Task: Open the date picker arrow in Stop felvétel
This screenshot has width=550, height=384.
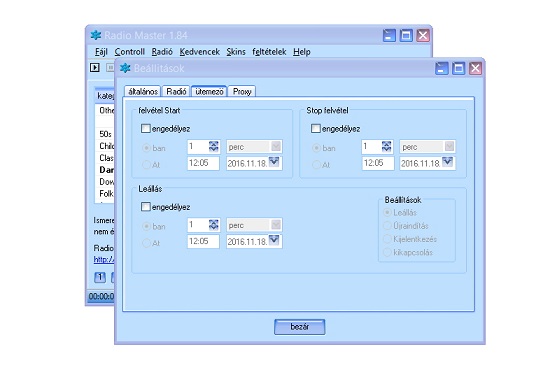Action: click(448, 162)
